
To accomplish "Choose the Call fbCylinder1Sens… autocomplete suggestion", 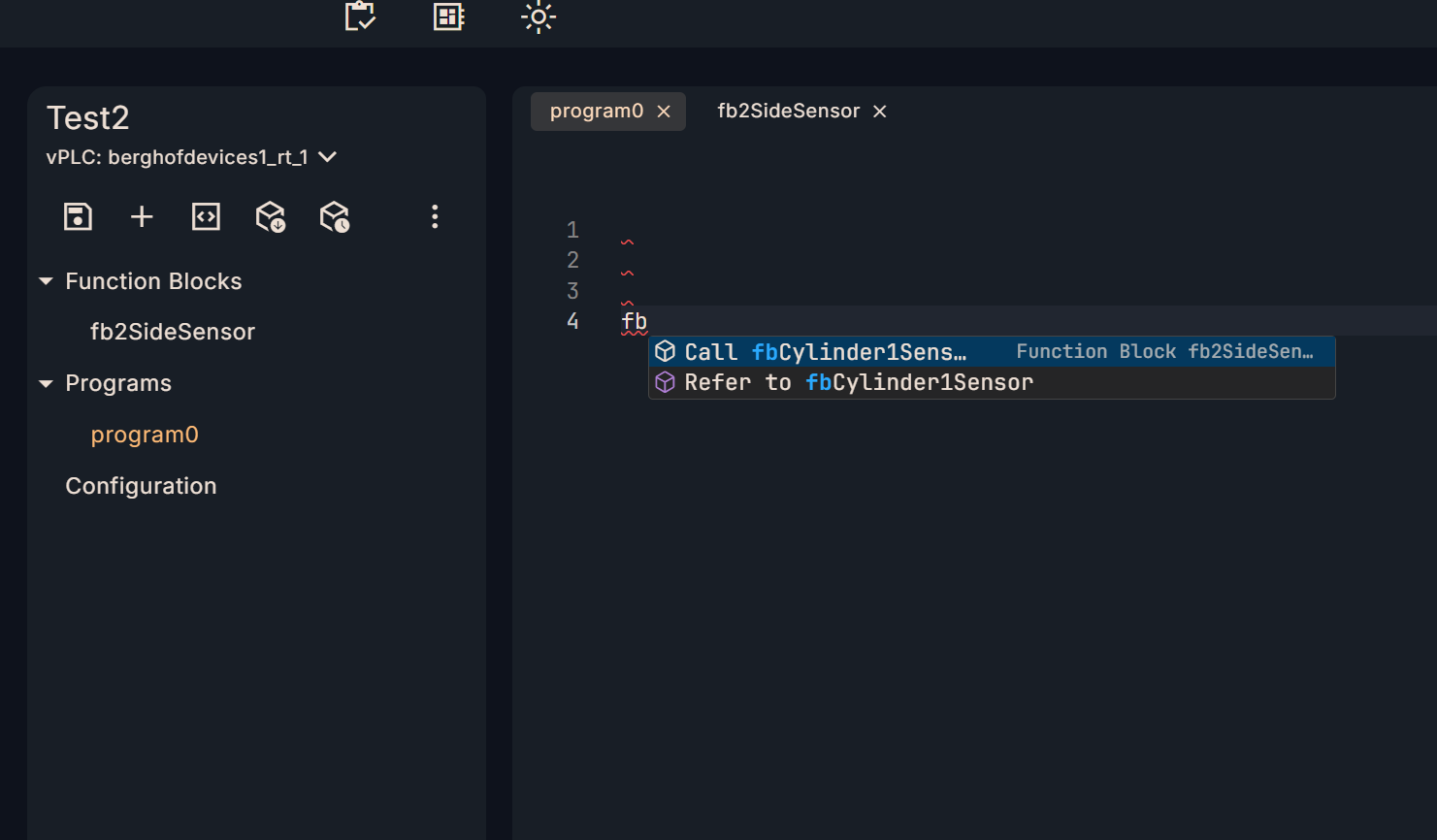I will click(x=825, y=352).
